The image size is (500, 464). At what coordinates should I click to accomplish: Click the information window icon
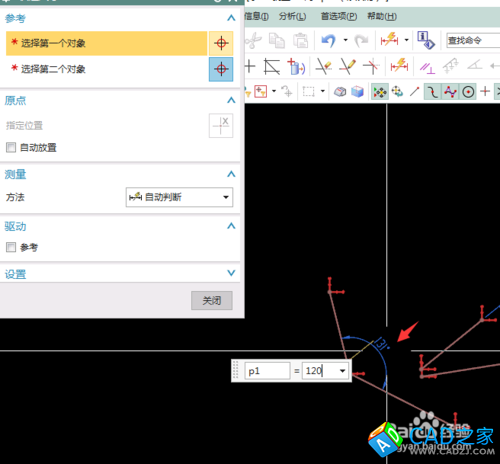click(x=426, y=40)
